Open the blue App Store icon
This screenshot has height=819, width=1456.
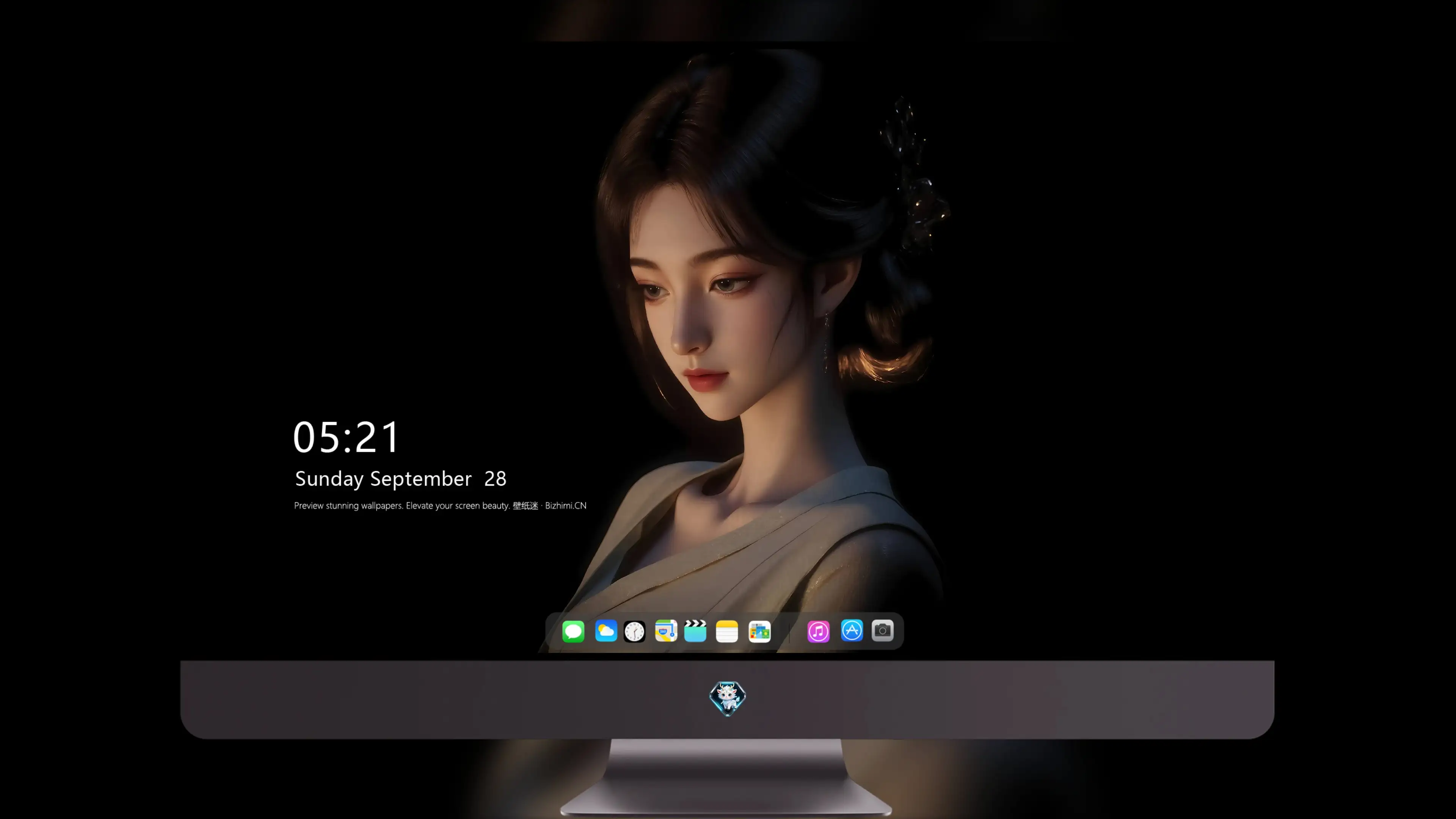click(852, 630)
